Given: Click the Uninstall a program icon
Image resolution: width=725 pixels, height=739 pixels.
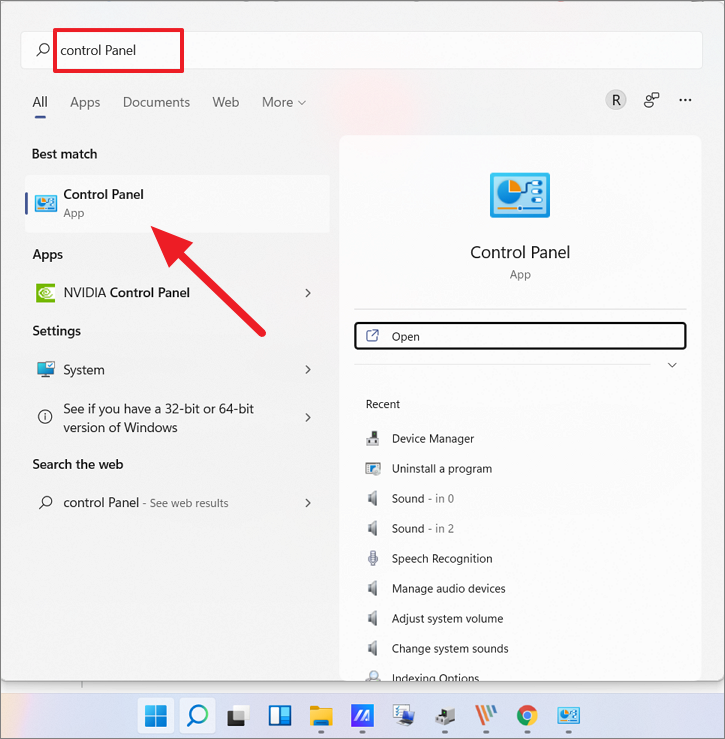Looking at the screenshot, I should pyautogui.click(x=373, y=468).
